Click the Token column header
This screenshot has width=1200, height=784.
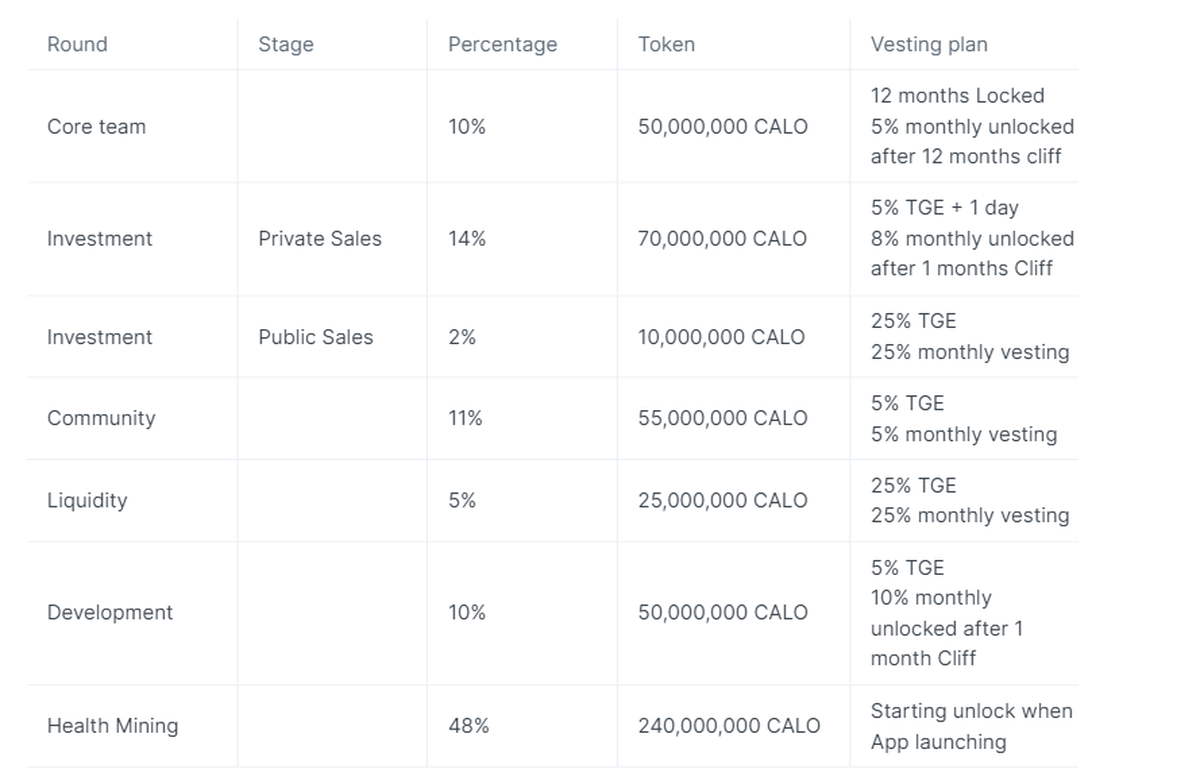(x=666, y=44)
